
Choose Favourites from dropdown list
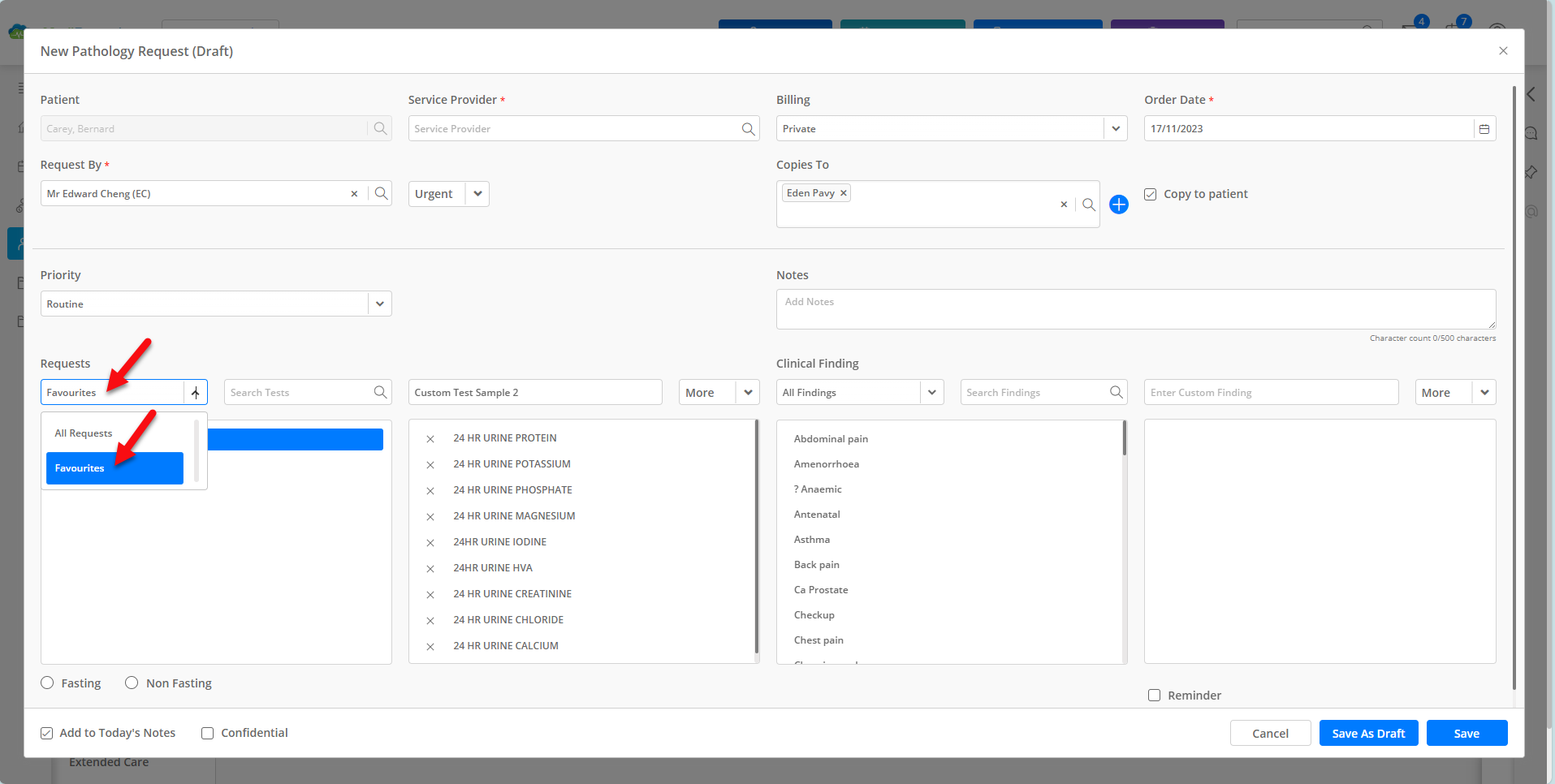(x=114, y=468)
